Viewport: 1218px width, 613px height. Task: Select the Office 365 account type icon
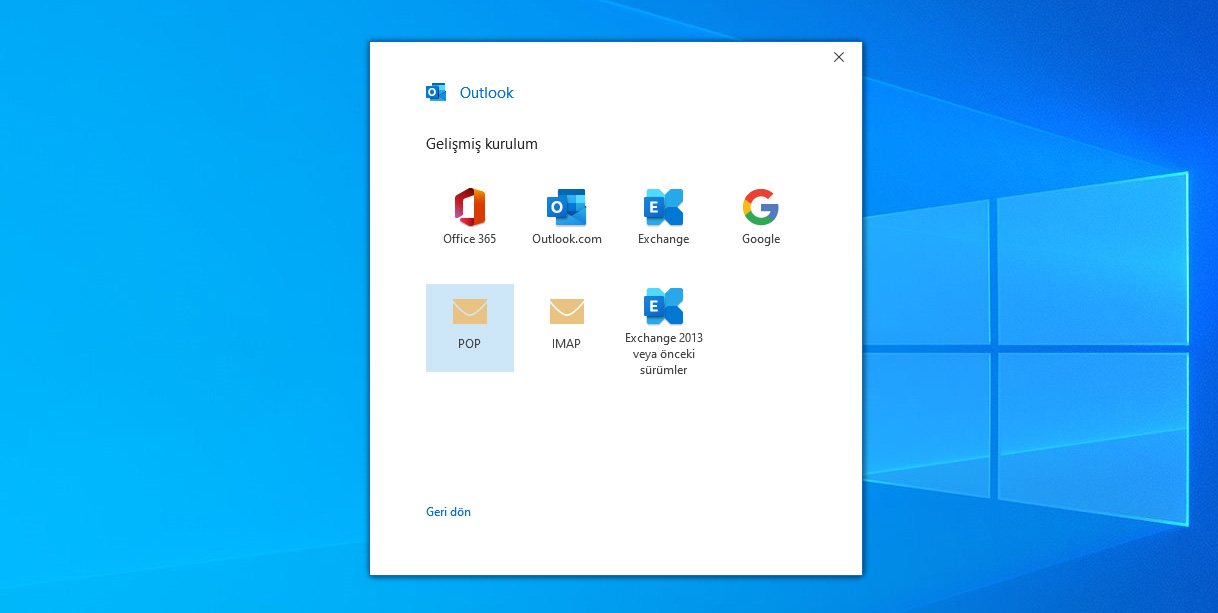coord(470,207)
